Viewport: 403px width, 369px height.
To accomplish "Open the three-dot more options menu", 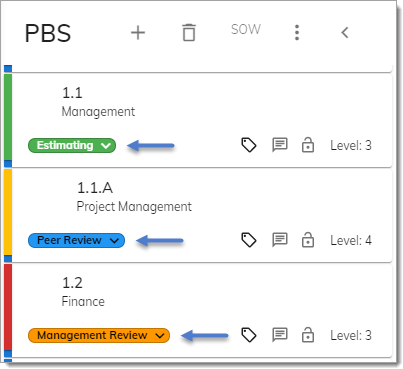I will (x=297, y=33).
